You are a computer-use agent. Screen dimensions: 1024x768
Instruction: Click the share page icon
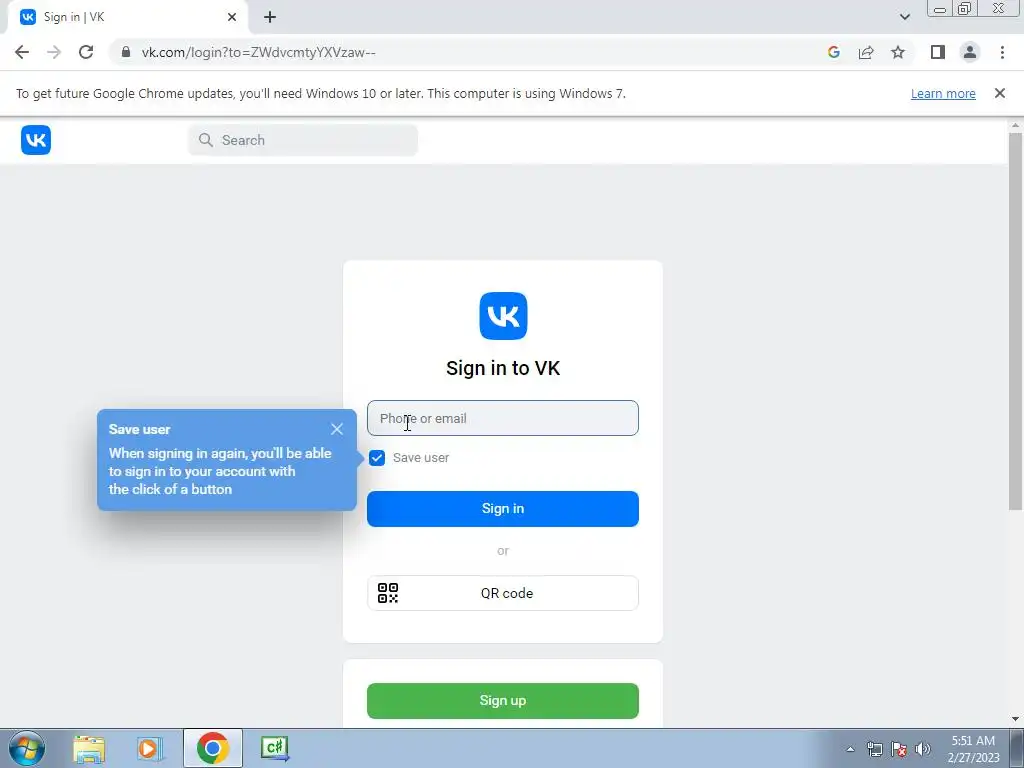coord(866,52)
